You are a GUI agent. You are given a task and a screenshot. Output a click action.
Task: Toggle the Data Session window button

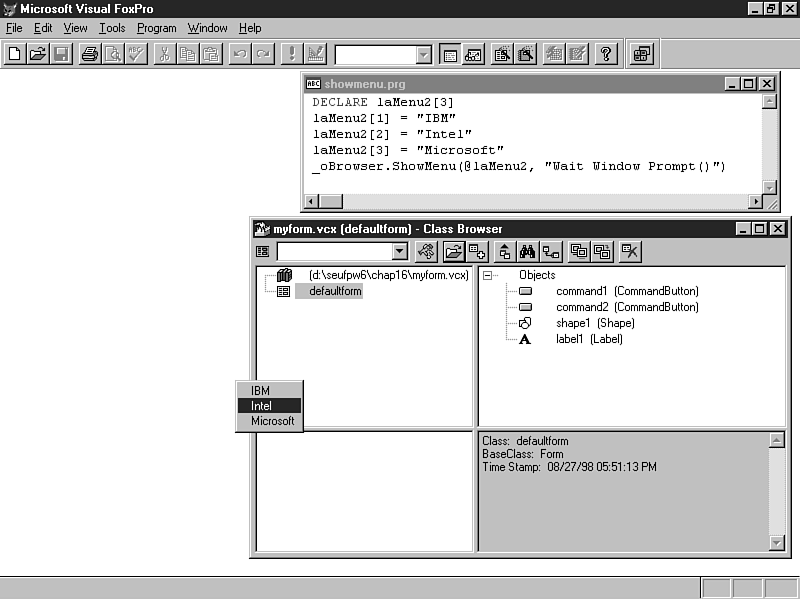[473, 54]
